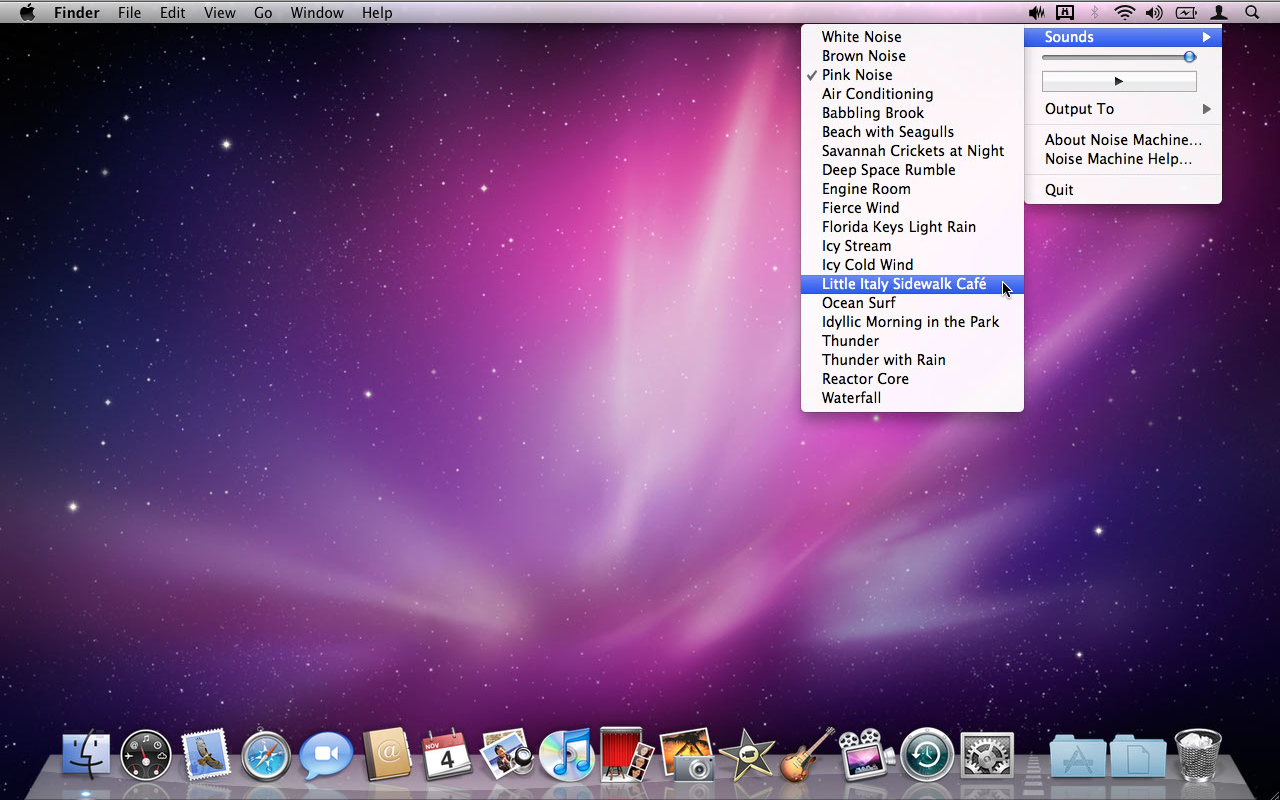Open iTunes in the Dock
Screen dimensions: 1280x800
pyautogui.click(x=566, y=754)
